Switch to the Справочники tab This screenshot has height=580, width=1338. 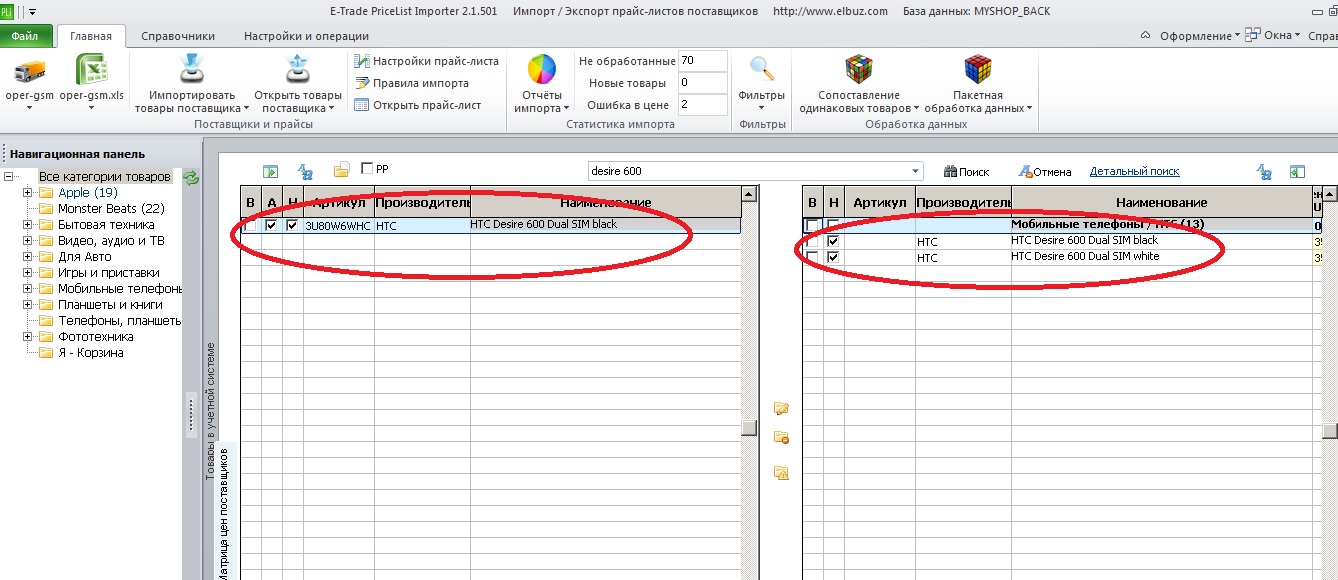tap(178, 36)
